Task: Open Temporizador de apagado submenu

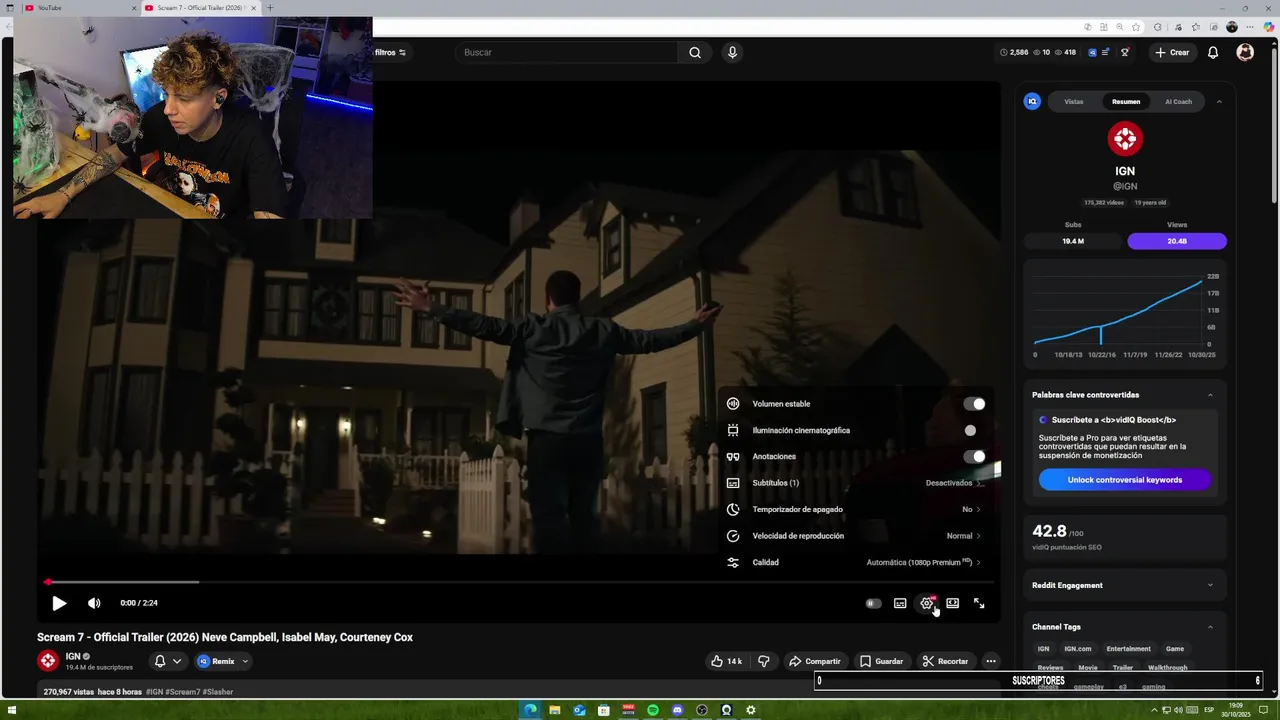Action: pos(856,509)
